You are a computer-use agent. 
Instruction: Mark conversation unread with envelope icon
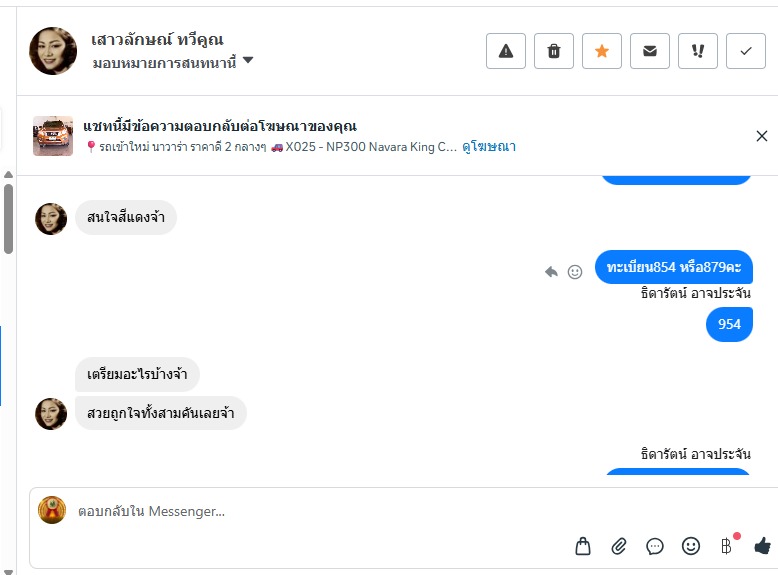click(650, 51)
